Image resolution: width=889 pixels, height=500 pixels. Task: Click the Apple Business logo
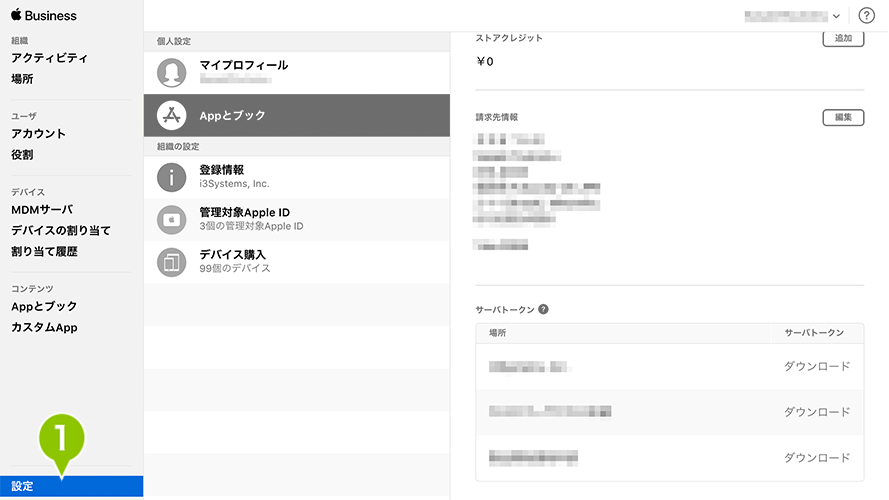[44, 15]
